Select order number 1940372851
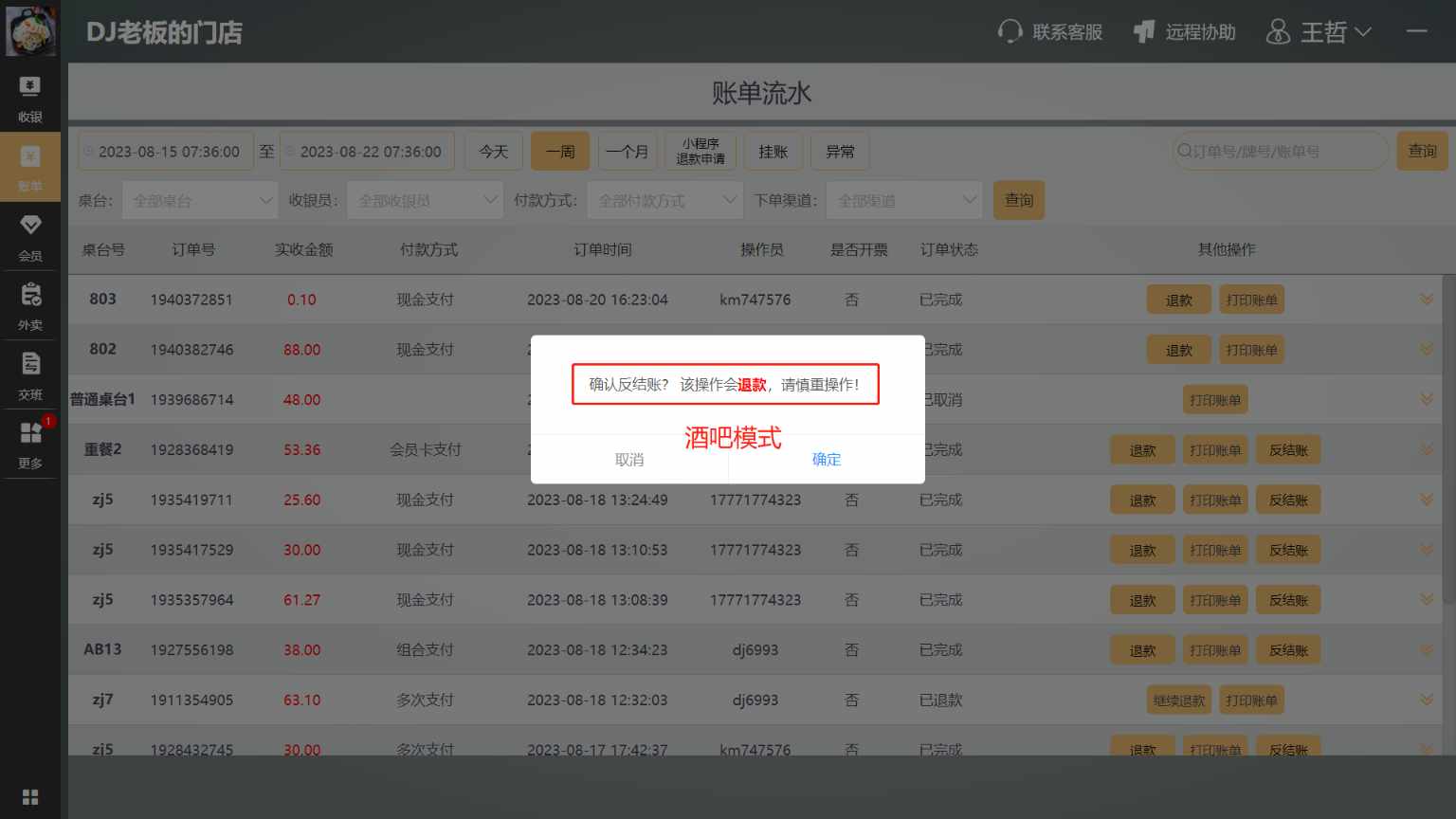The image size is (1456, 819). (191, 300)
